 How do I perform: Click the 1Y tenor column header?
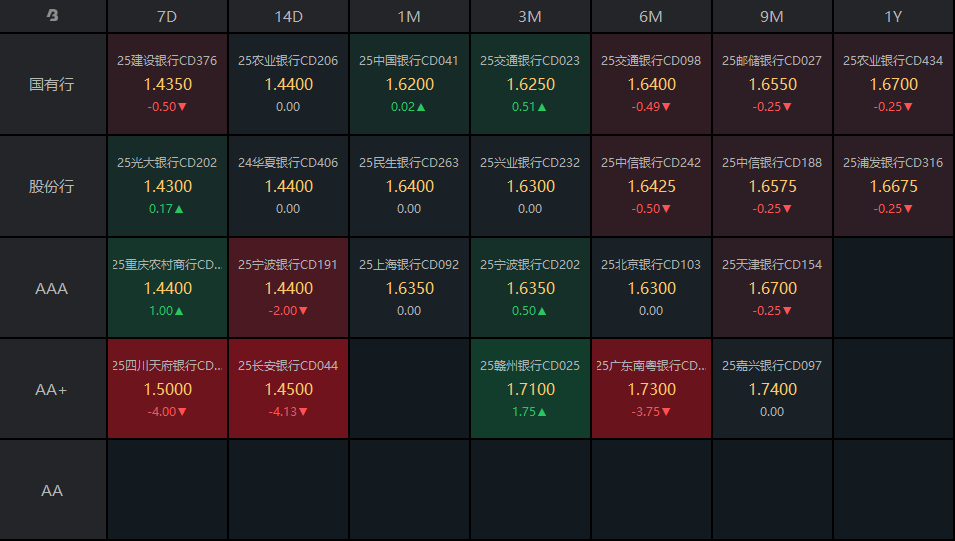coord(893,17)
